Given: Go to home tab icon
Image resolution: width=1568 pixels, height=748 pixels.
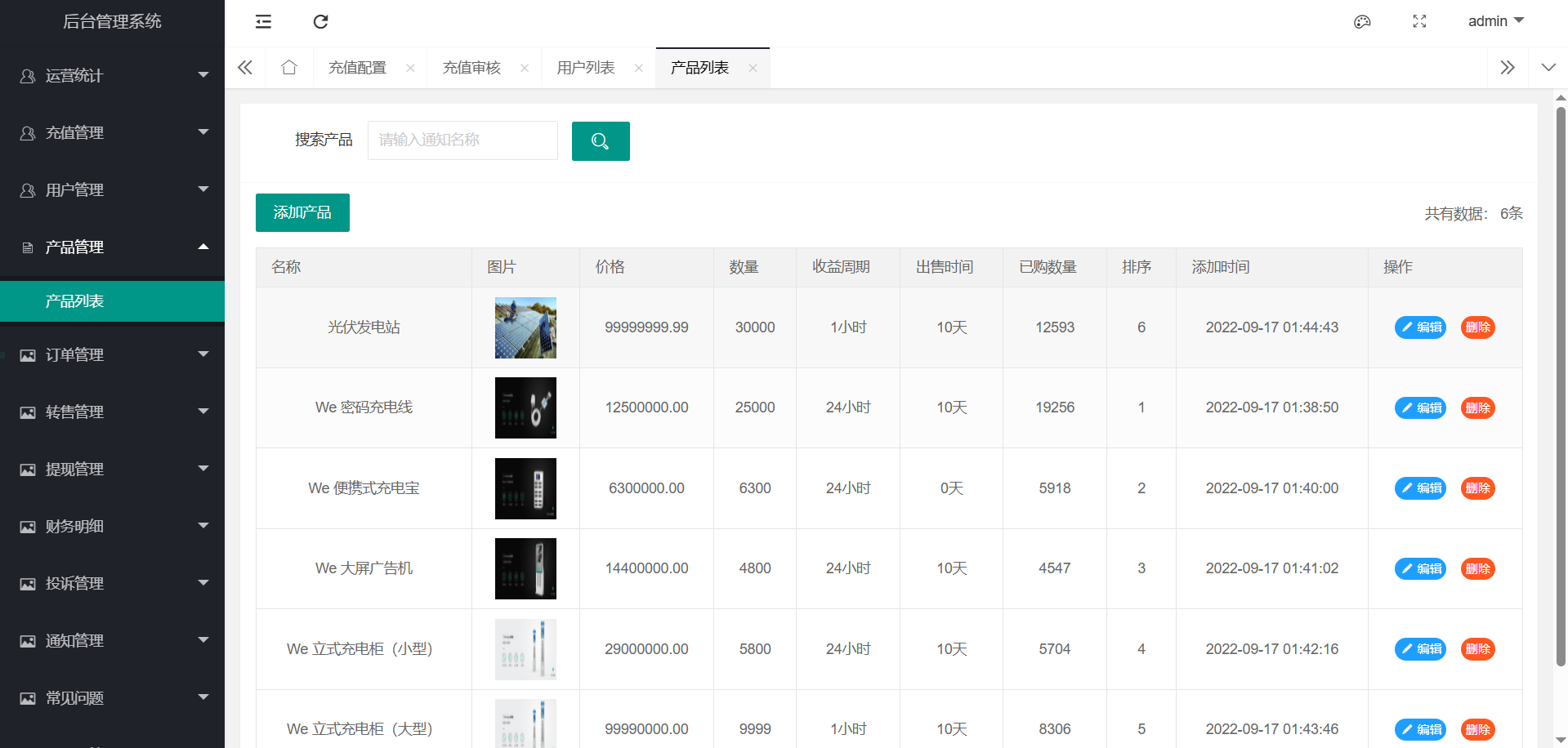Looking at the screenshot, I should point(289,68).
